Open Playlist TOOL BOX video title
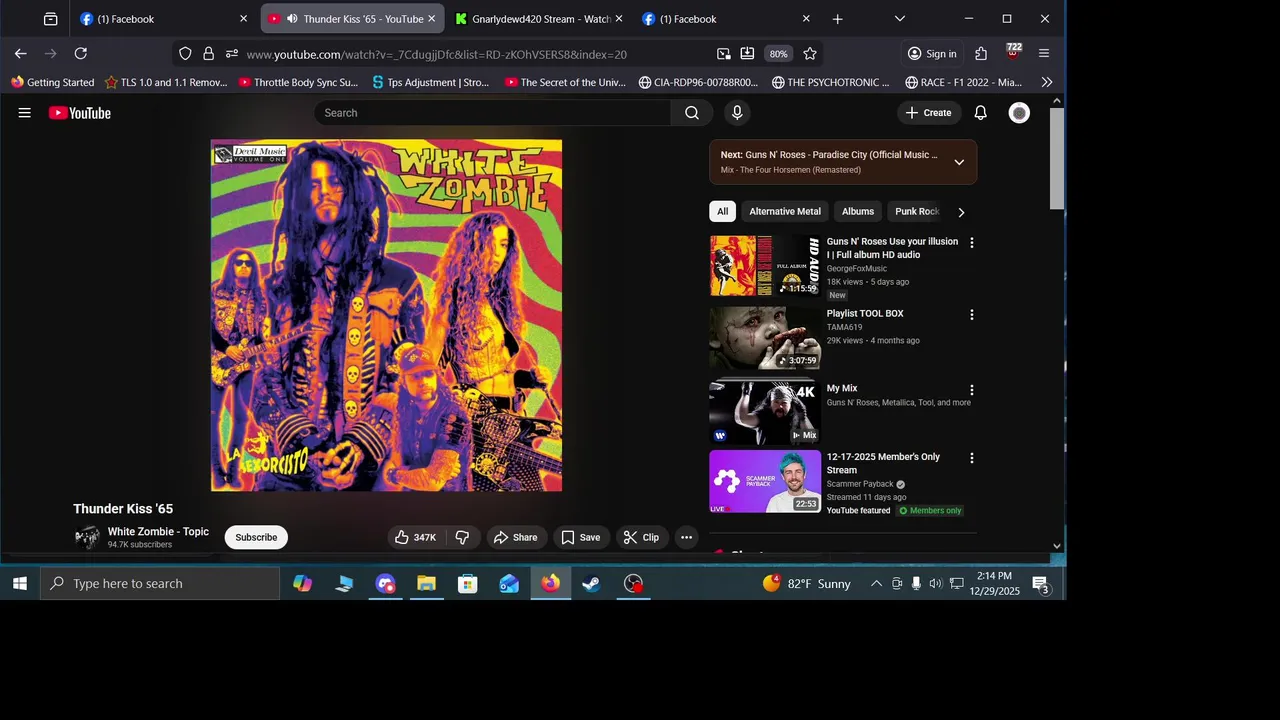The width and height of the screenshot is (1280, 720). pos(865,314)
